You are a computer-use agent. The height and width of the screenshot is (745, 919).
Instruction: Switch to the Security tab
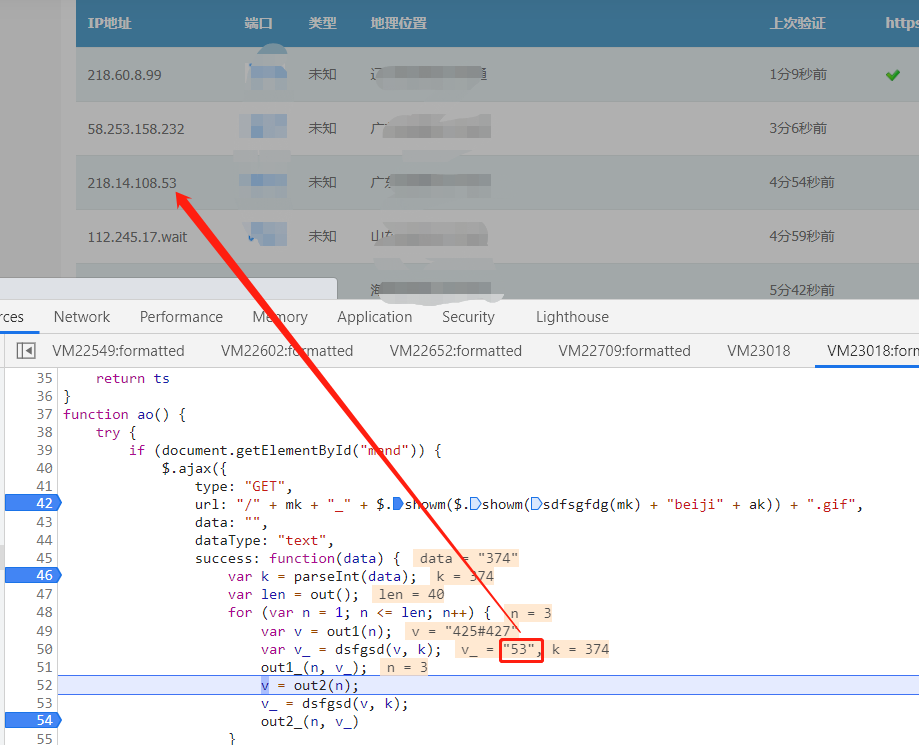click(468, 317)
